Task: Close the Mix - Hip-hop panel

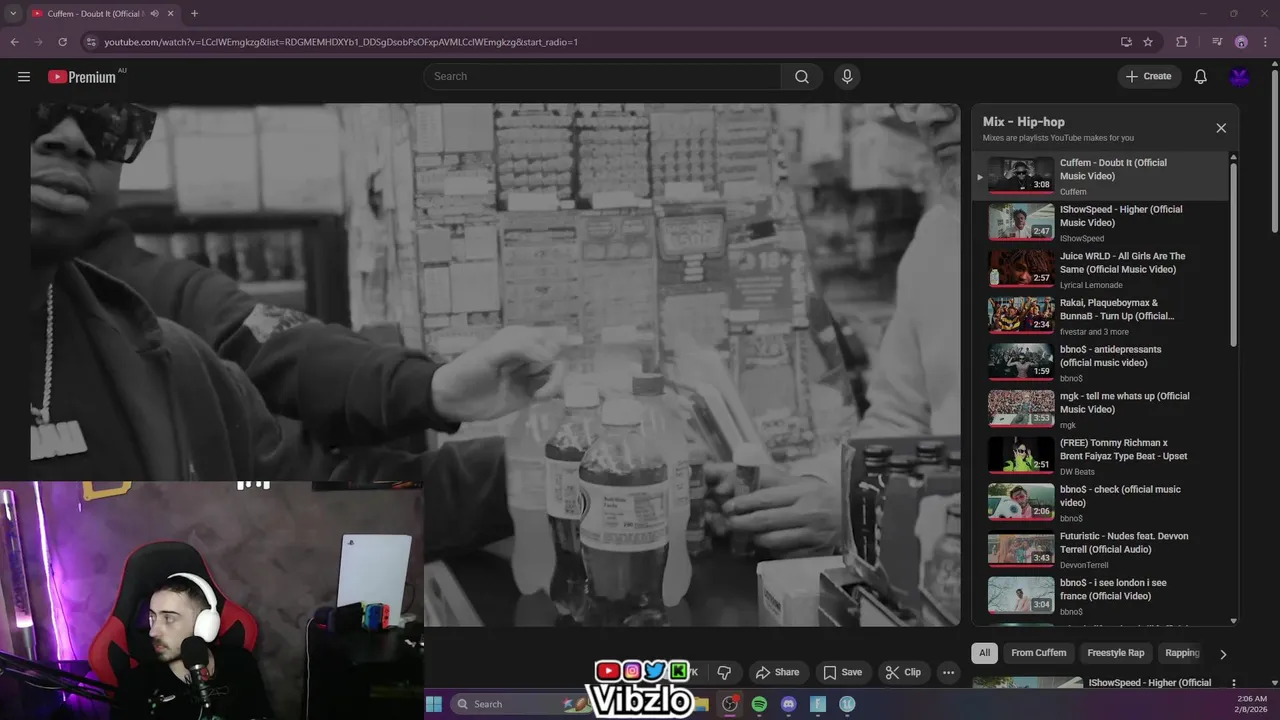Action: [x=1221, y=128]
